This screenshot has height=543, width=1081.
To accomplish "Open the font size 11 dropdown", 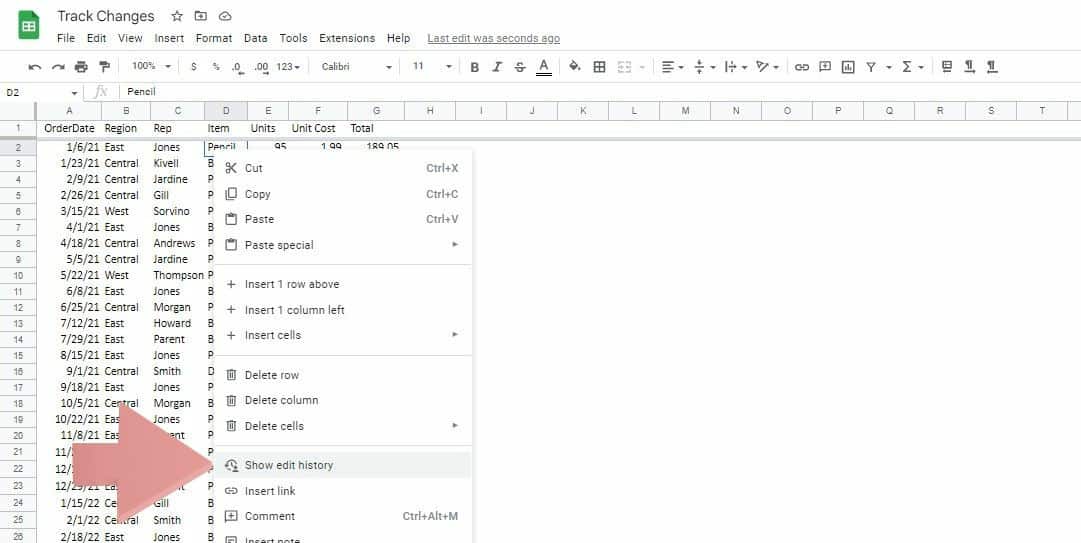I will pyautogui.click(x=432, y=67).
